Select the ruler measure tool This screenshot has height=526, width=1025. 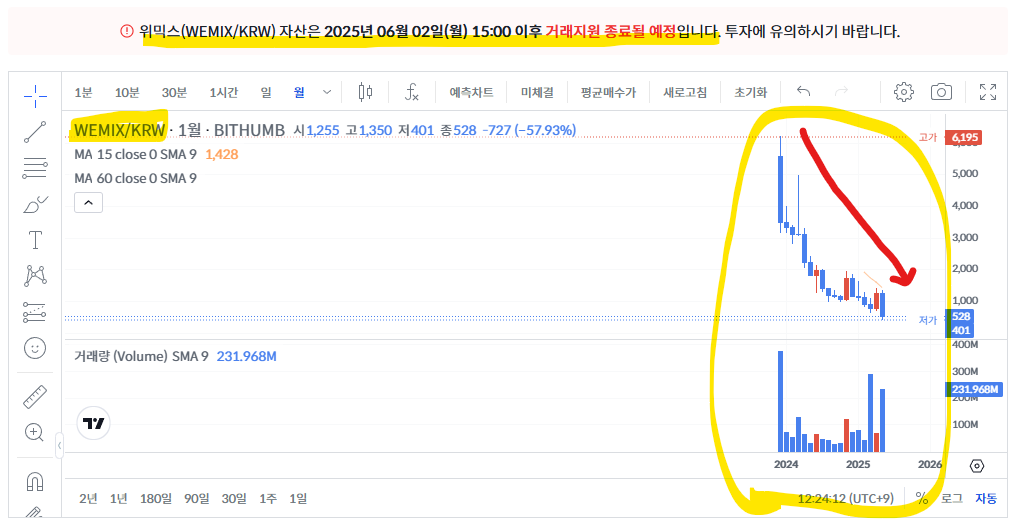35,397
